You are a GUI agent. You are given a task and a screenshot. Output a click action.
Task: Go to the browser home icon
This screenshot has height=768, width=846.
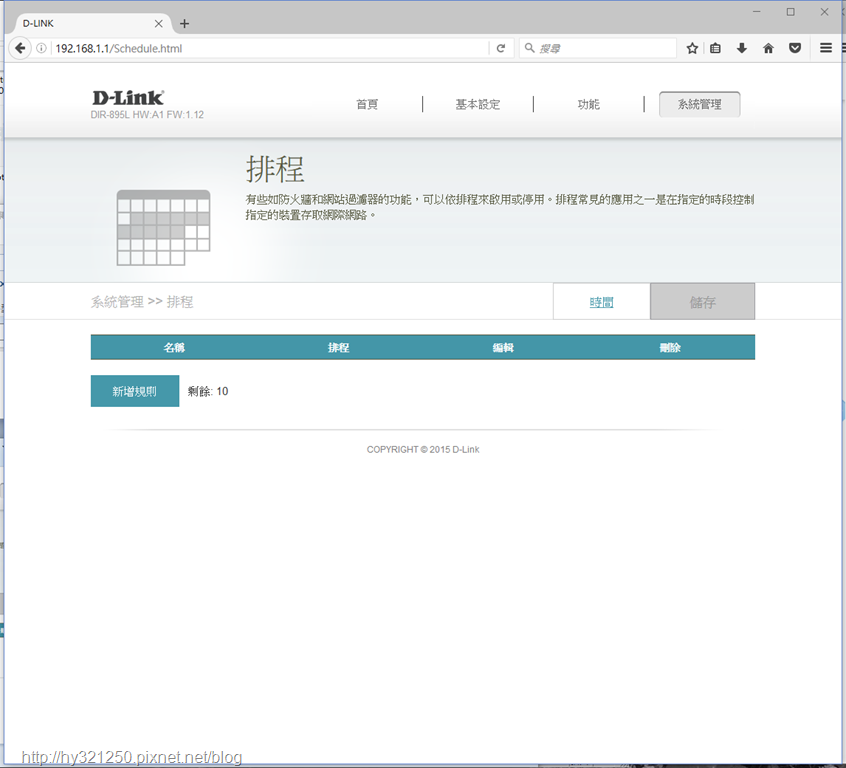[x=768, y=48]
